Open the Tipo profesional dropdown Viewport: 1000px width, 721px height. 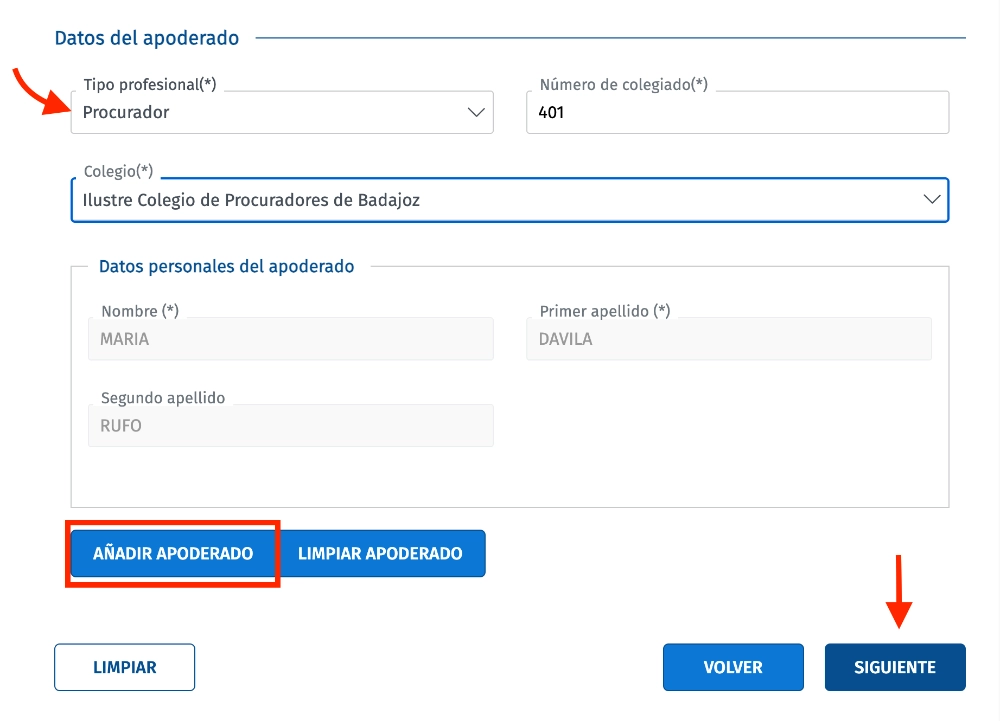[x=280, y=112]
